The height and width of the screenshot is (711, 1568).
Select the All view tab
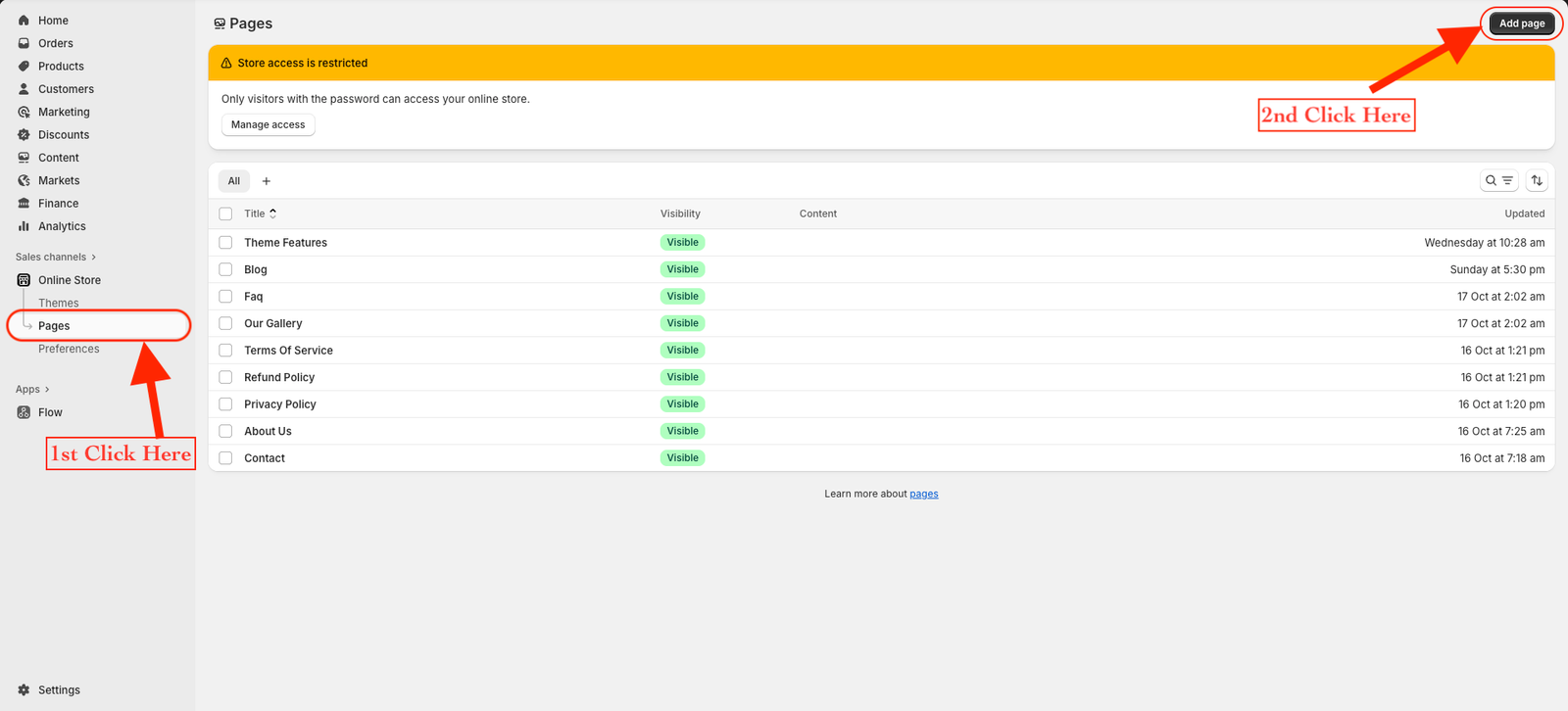tap(233, 181)
